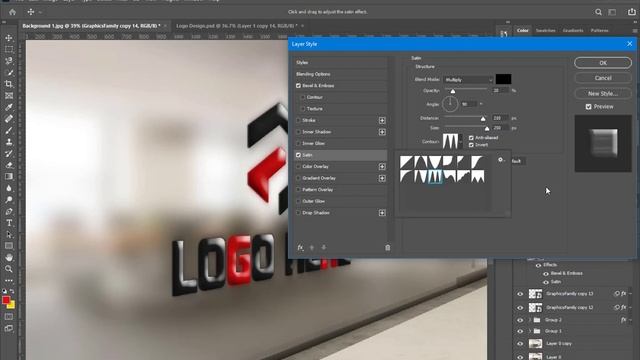Expand Group 2 in the Layers panel
Screen dimensions: 640x360
pos(529,320)
